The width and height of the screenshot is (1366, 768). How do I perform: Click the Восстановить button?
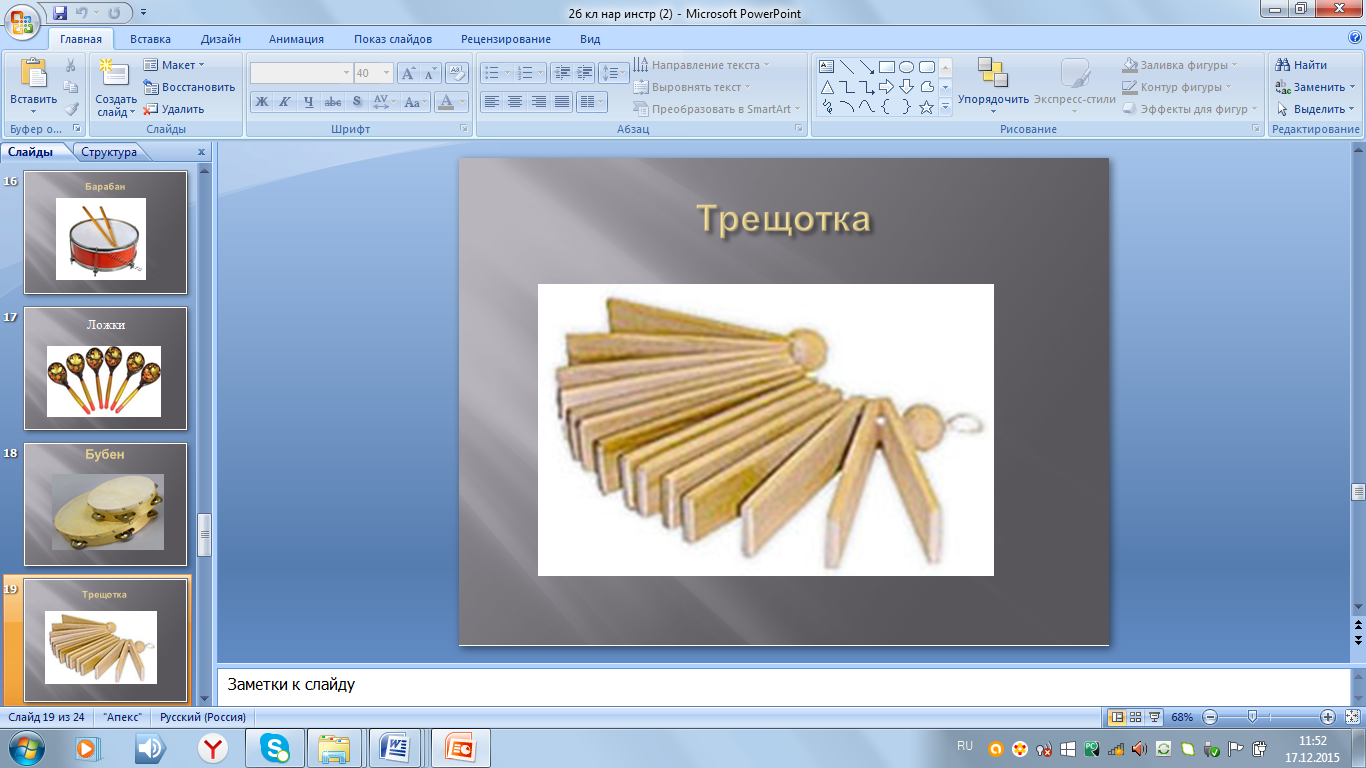190,87
